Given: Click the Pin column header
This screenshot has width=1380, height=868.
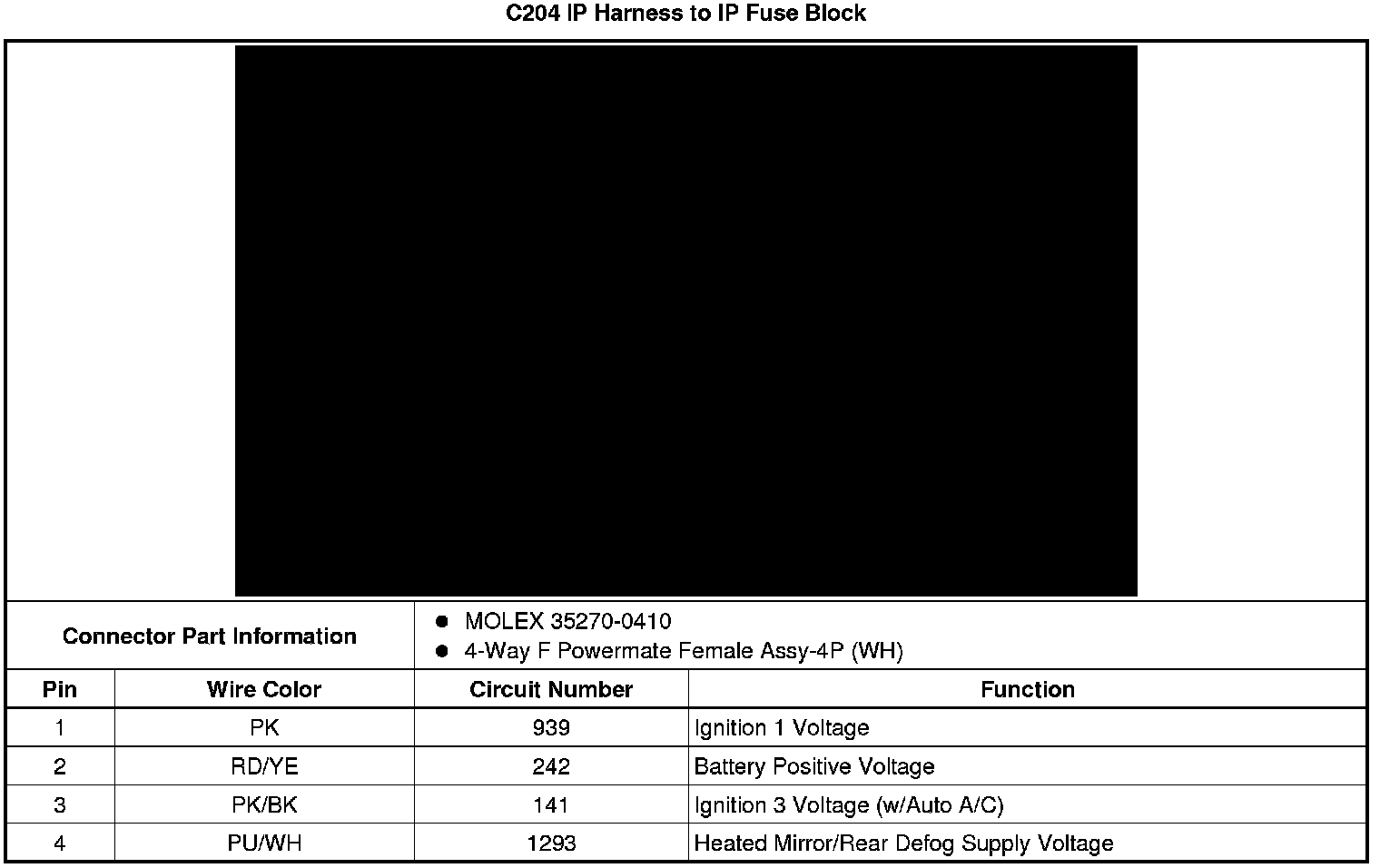Looking at the screenshot, I should 60,690.
